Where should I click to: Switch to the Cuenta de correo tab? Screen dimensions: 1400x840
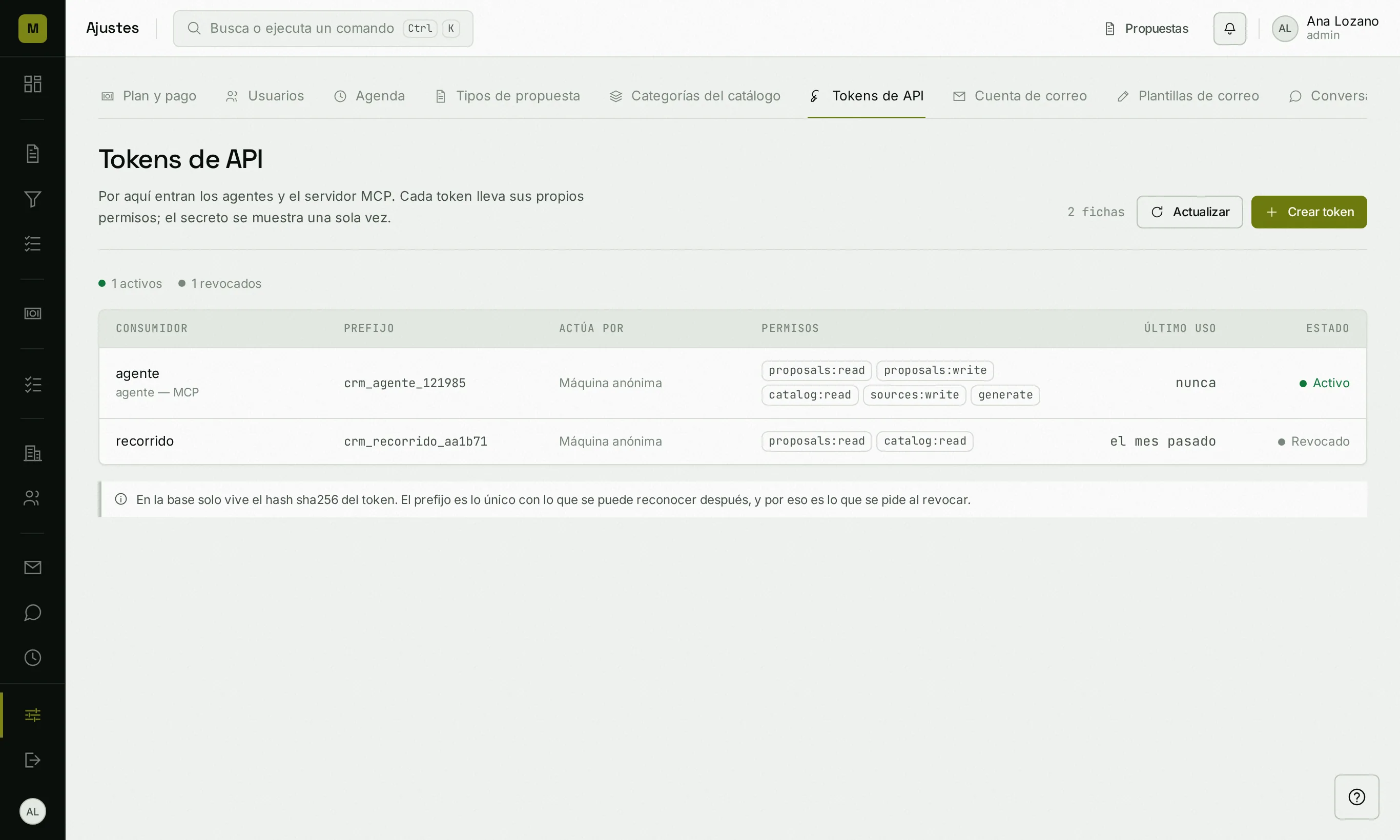(x=1020, y=96)
